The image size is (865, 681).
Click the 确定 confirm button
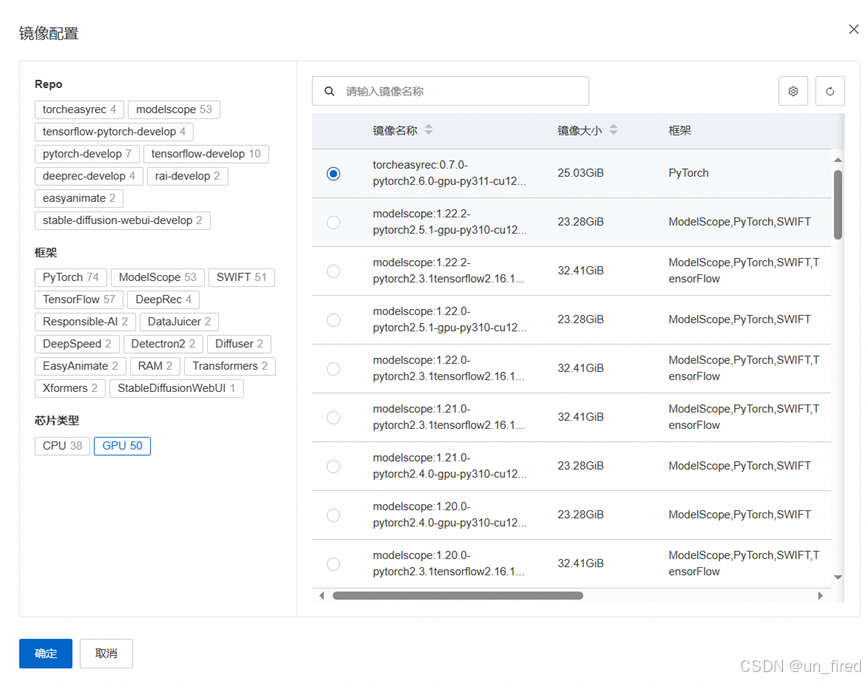(46, 653)
